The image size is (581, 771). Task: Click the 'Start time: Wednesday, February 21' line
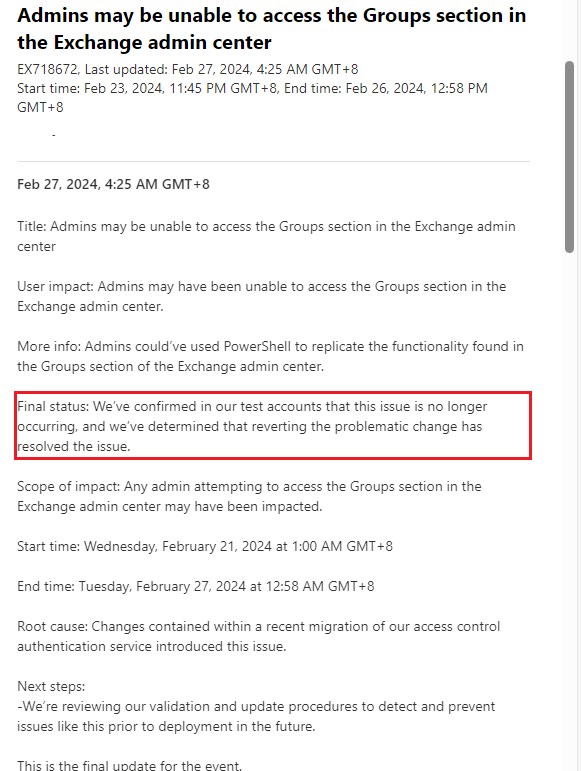[x=205, y=546]
